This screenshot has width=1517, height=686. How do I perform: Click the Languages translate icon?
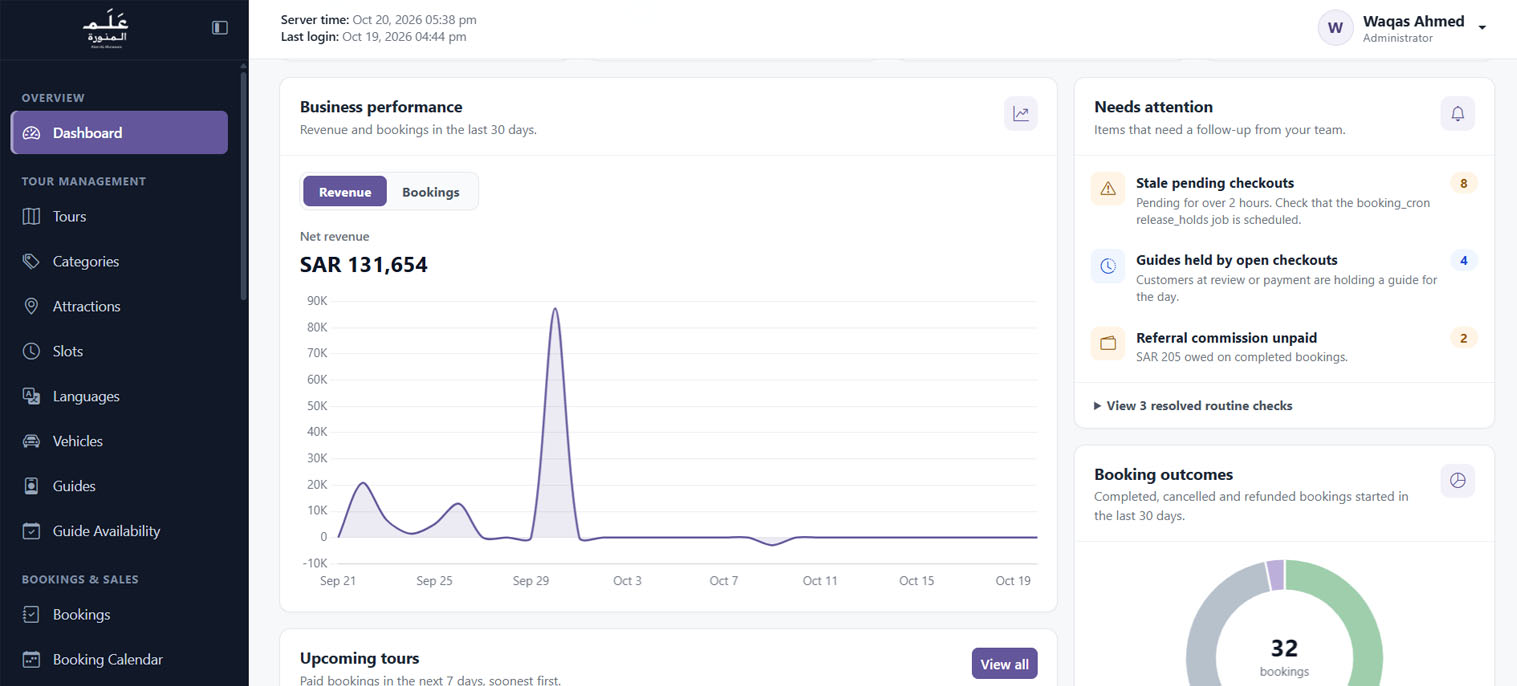(x=31, y=396)
